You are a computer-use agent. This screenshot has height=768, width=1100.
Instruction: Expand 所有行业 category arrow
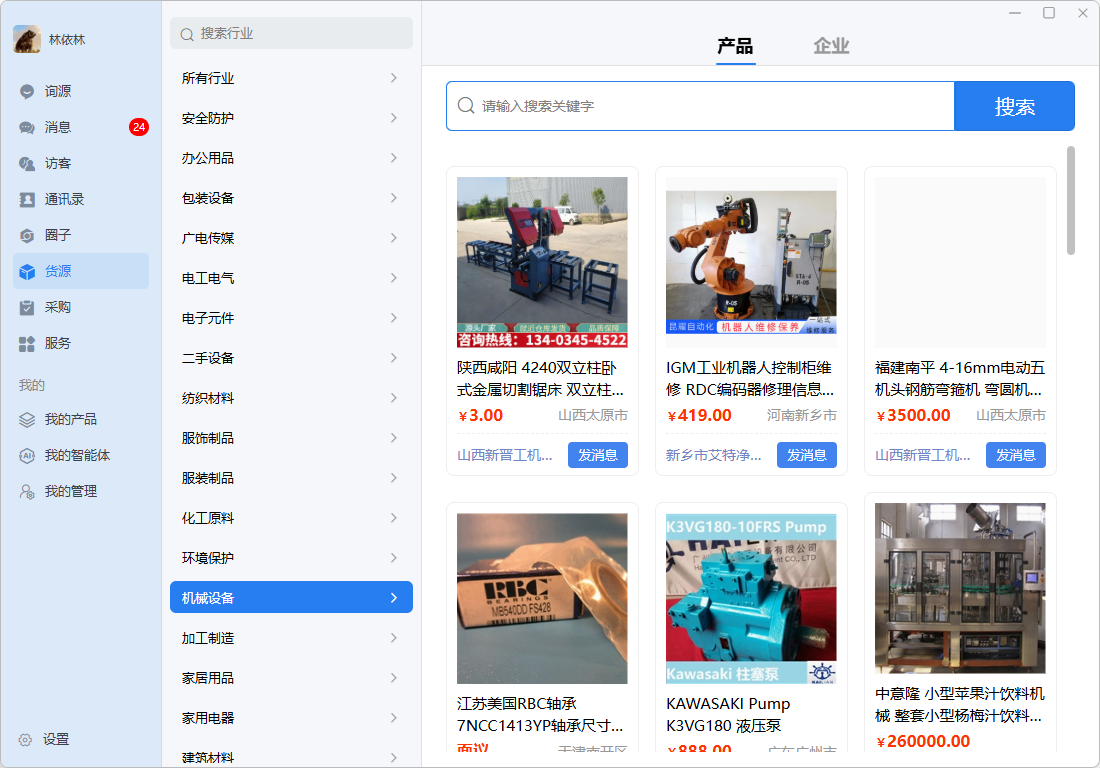click(x=394, y=78)
